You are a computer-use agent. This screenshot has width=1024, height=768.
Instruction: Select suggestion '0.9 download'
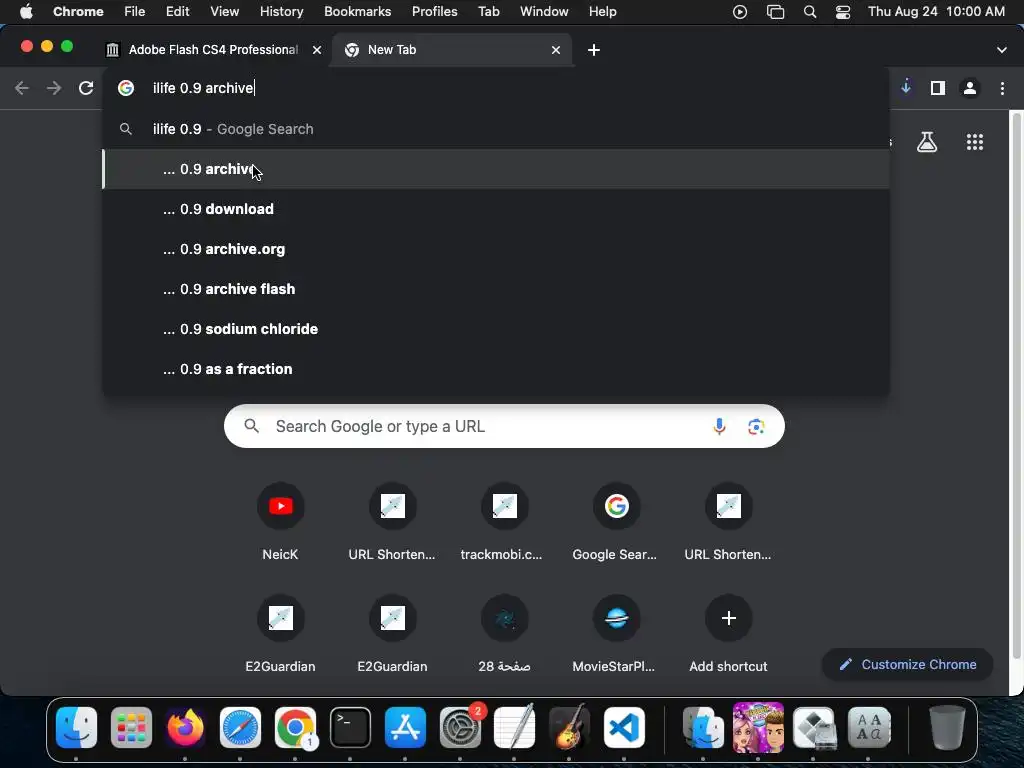496,209
